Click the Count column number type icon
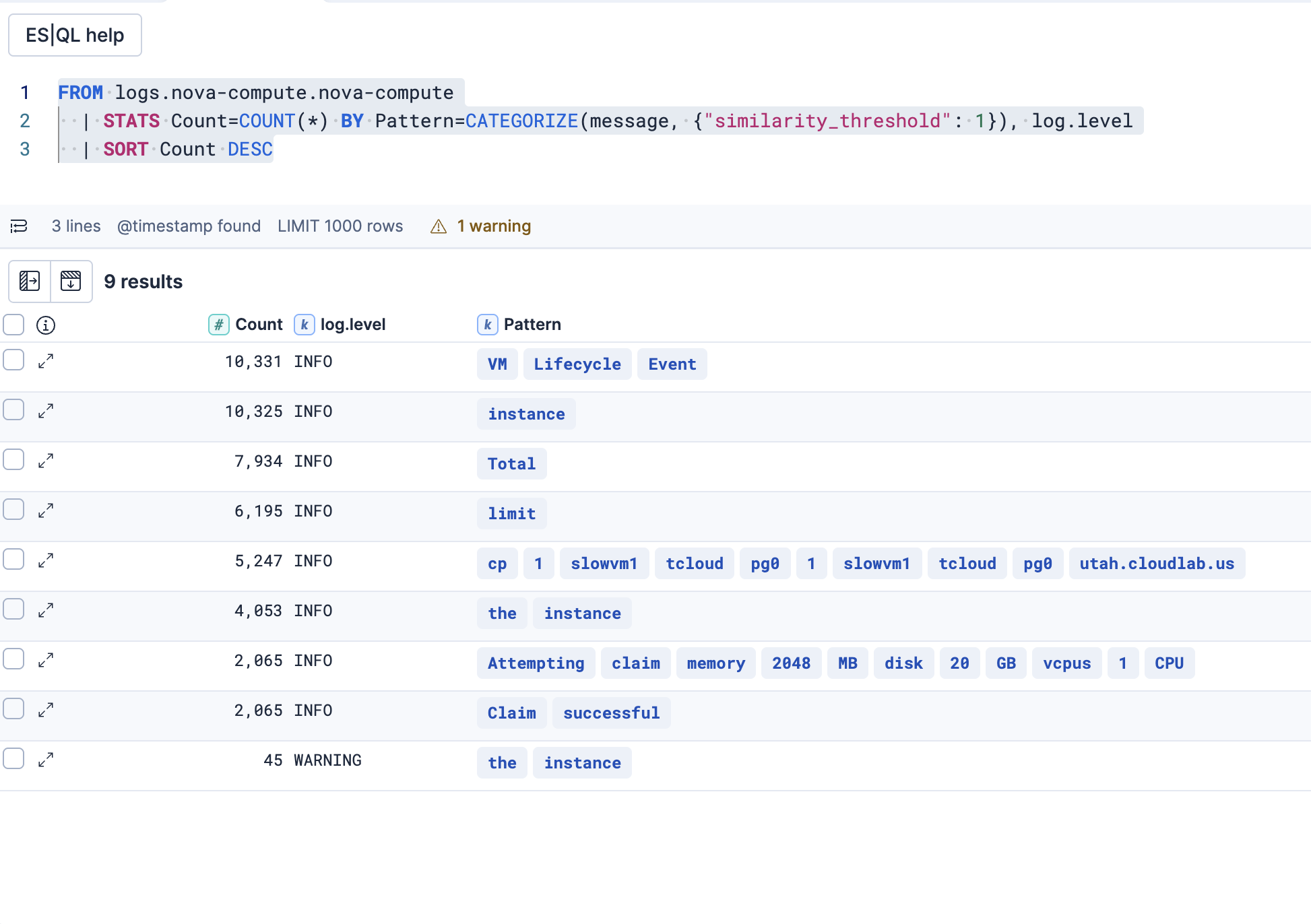This screenshot has height=924, width=1311. click(x=218, y=325)
